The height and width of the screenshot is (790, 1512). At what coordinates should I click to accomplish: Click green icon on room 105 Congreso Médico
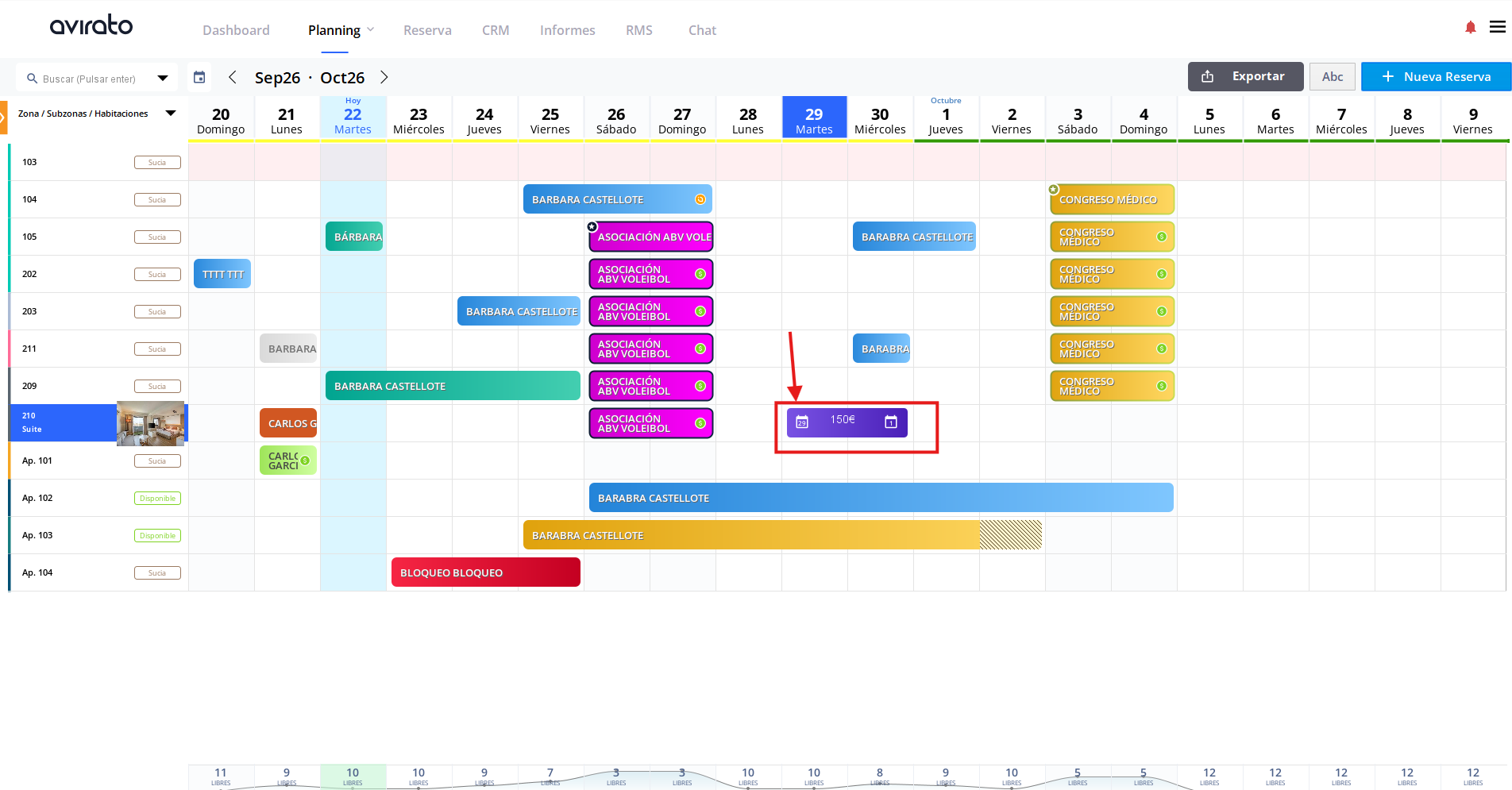[1162, 237]
